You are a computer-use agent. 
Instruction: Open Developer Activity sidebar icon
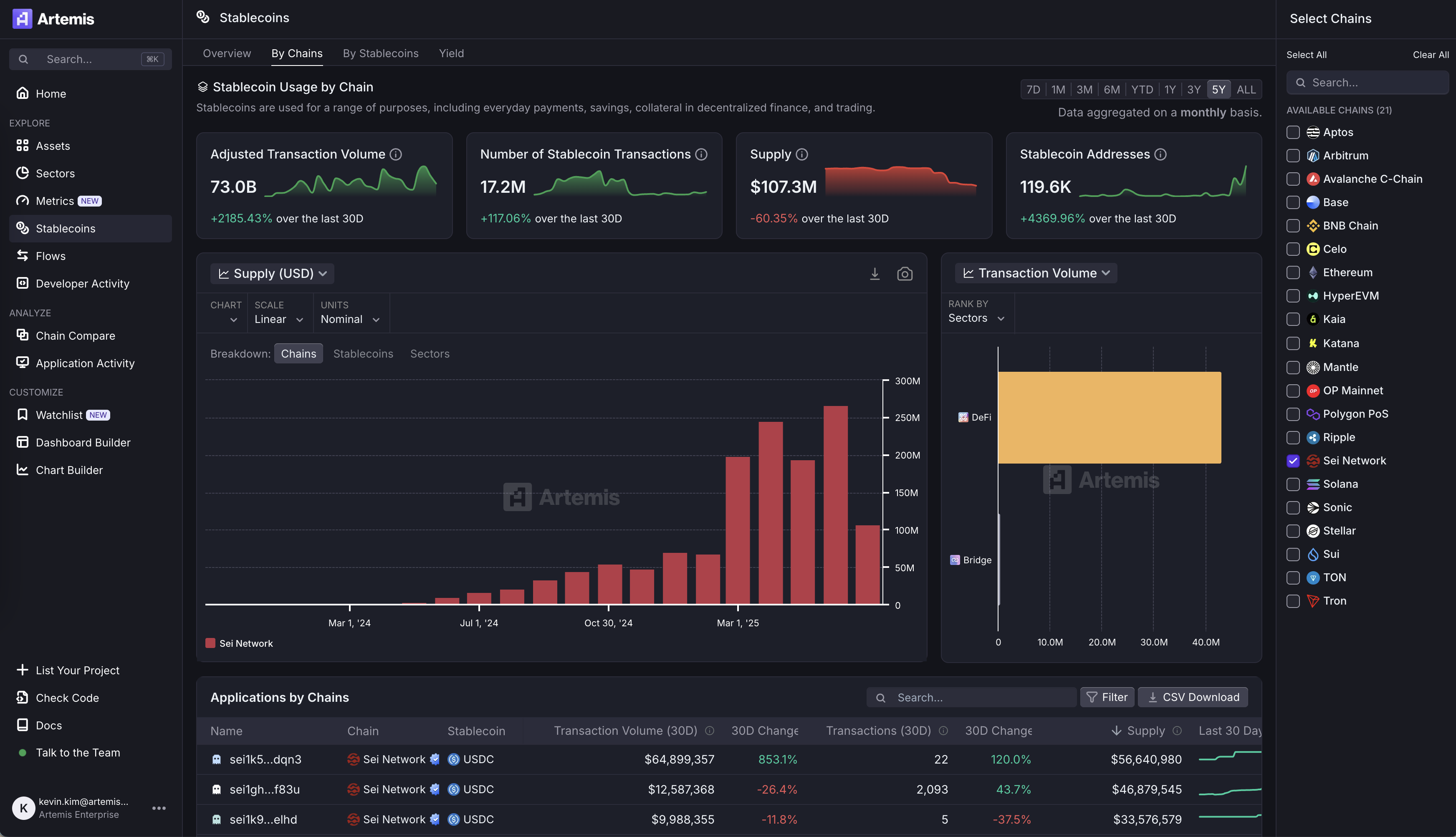tap(23, 283)
